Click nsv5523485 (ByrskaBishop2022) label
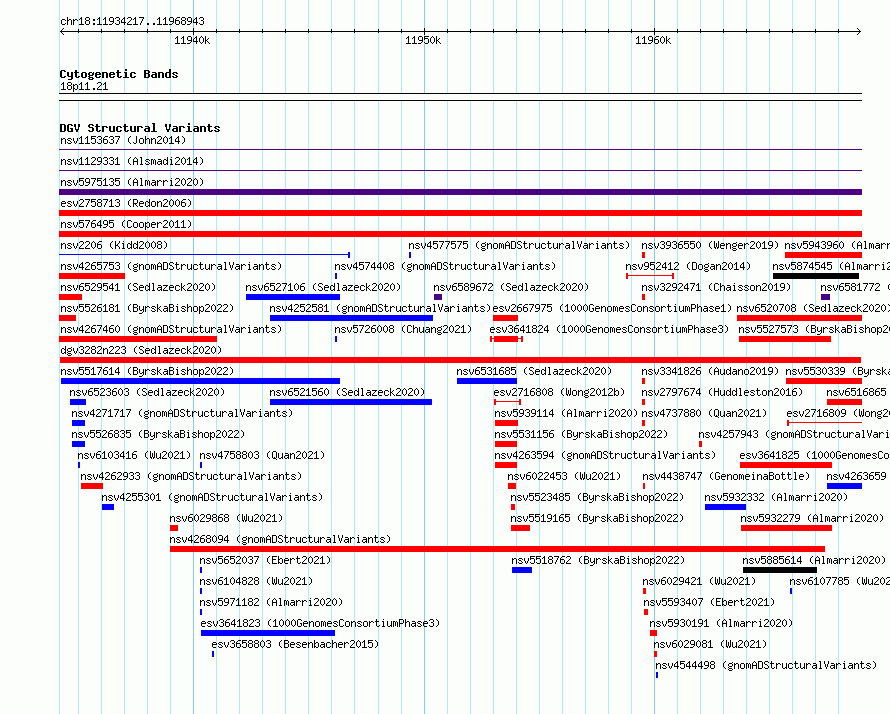The height and width of the screenshot is (714, 890). [597, 497]
